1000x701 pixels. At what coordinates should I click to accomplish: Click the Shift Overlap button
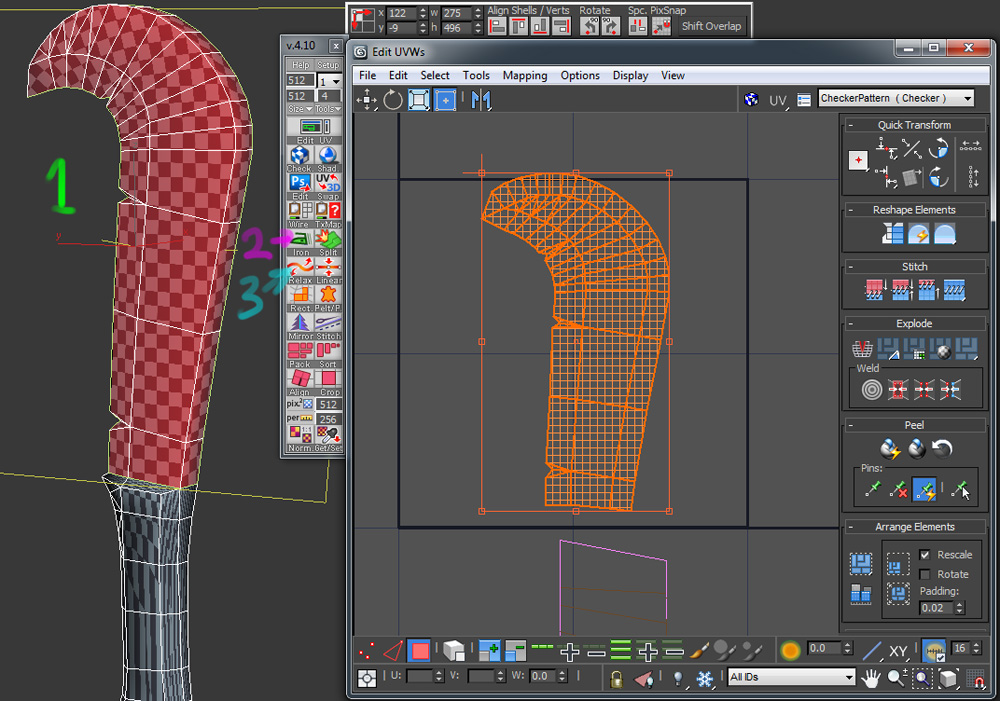712,26
